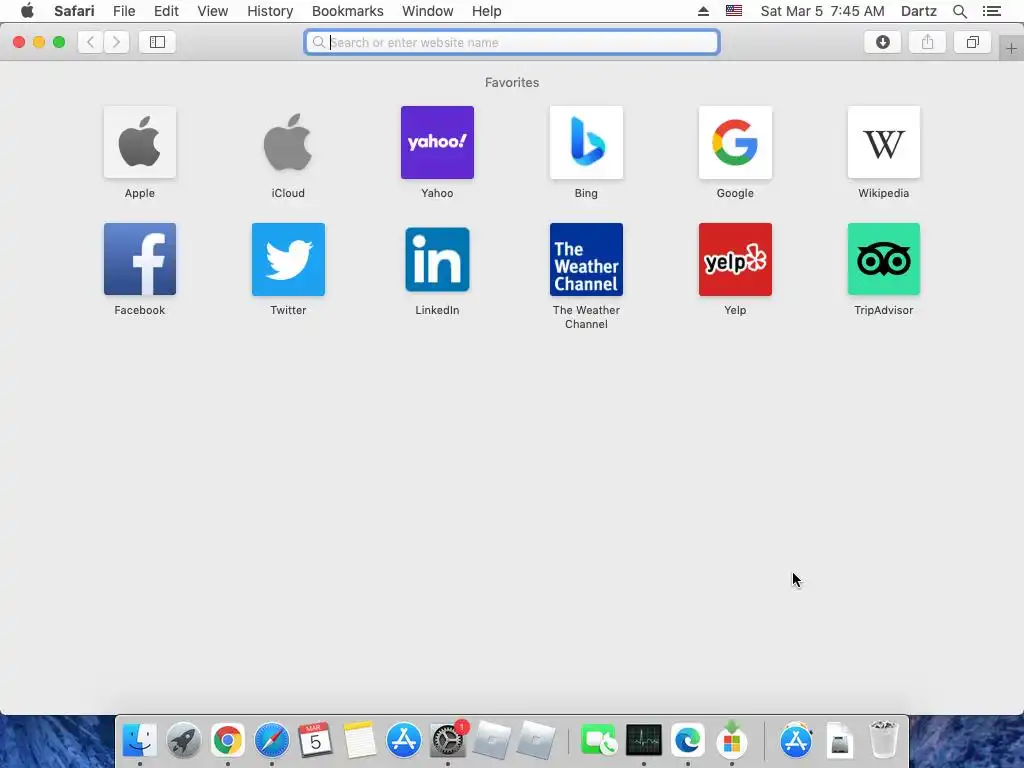The width and height of the screenshot is (1024, 768).
Task: Open Notes from the Dock
Action: click(x=360, y=741)
